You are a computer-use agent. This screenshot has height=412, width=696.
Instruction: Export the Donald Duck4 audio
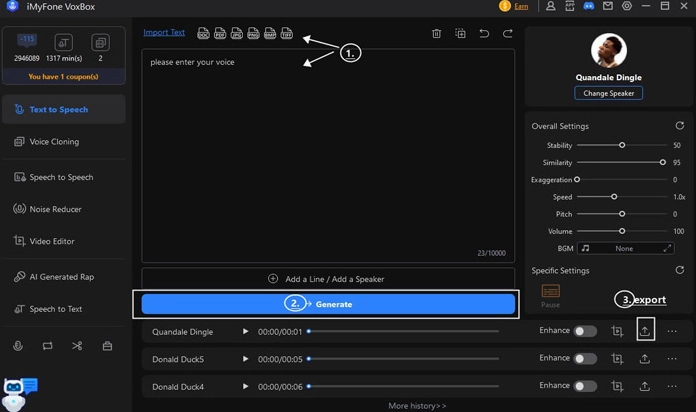pyautogui.click(x=645, y=386)
